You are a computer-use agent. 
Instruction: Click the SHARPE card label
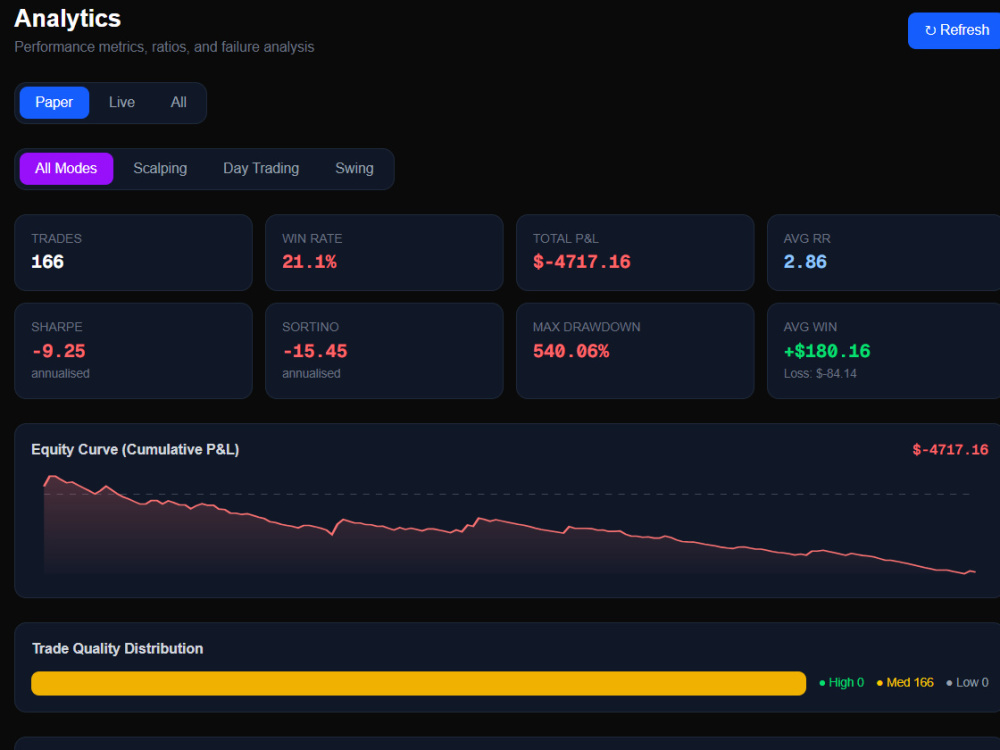tap(57, 327)
